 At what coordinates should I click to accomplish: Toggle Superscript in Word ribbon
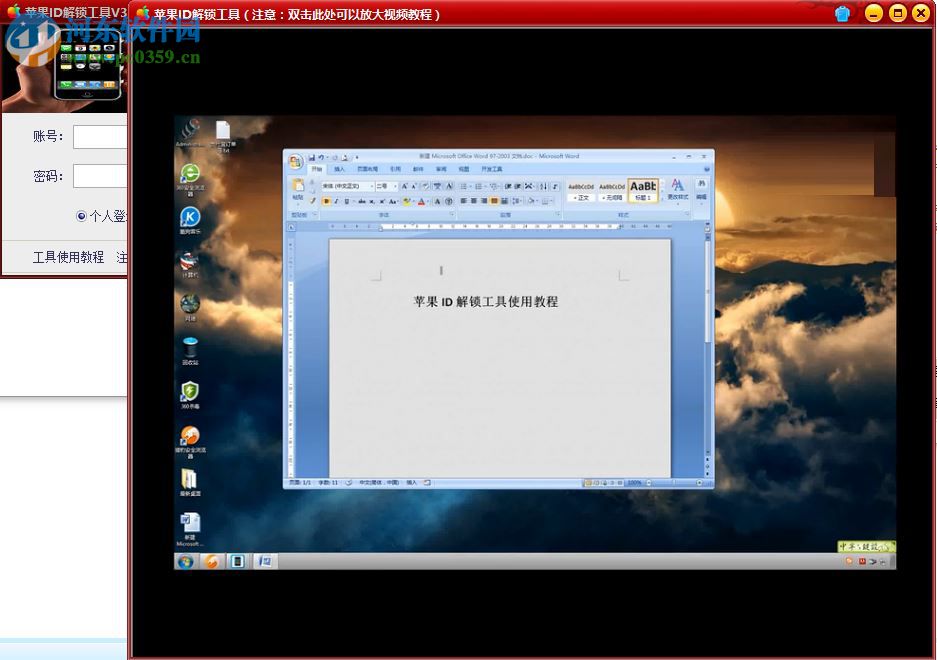(x=381, y=201)
